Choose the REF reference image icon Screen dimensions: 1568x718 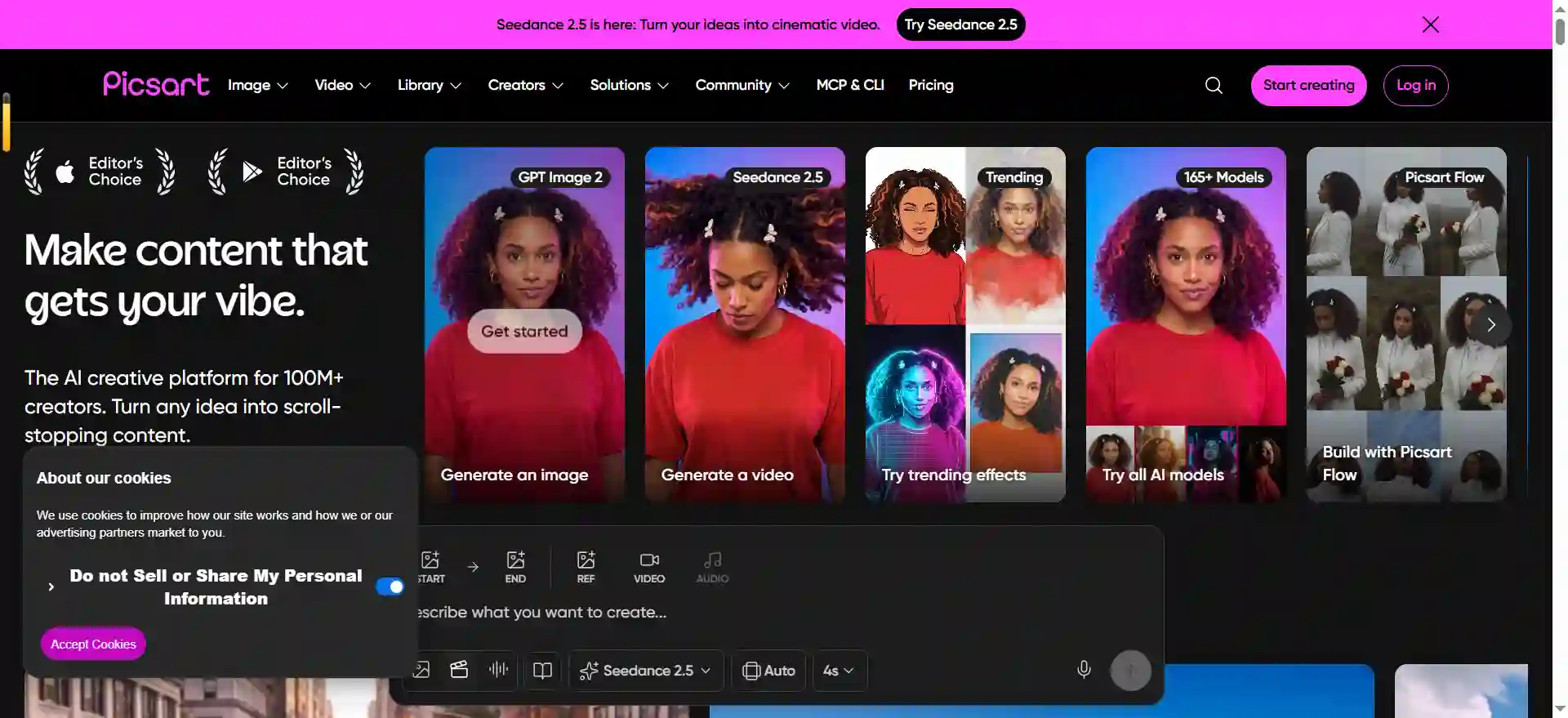coord(586,567)
